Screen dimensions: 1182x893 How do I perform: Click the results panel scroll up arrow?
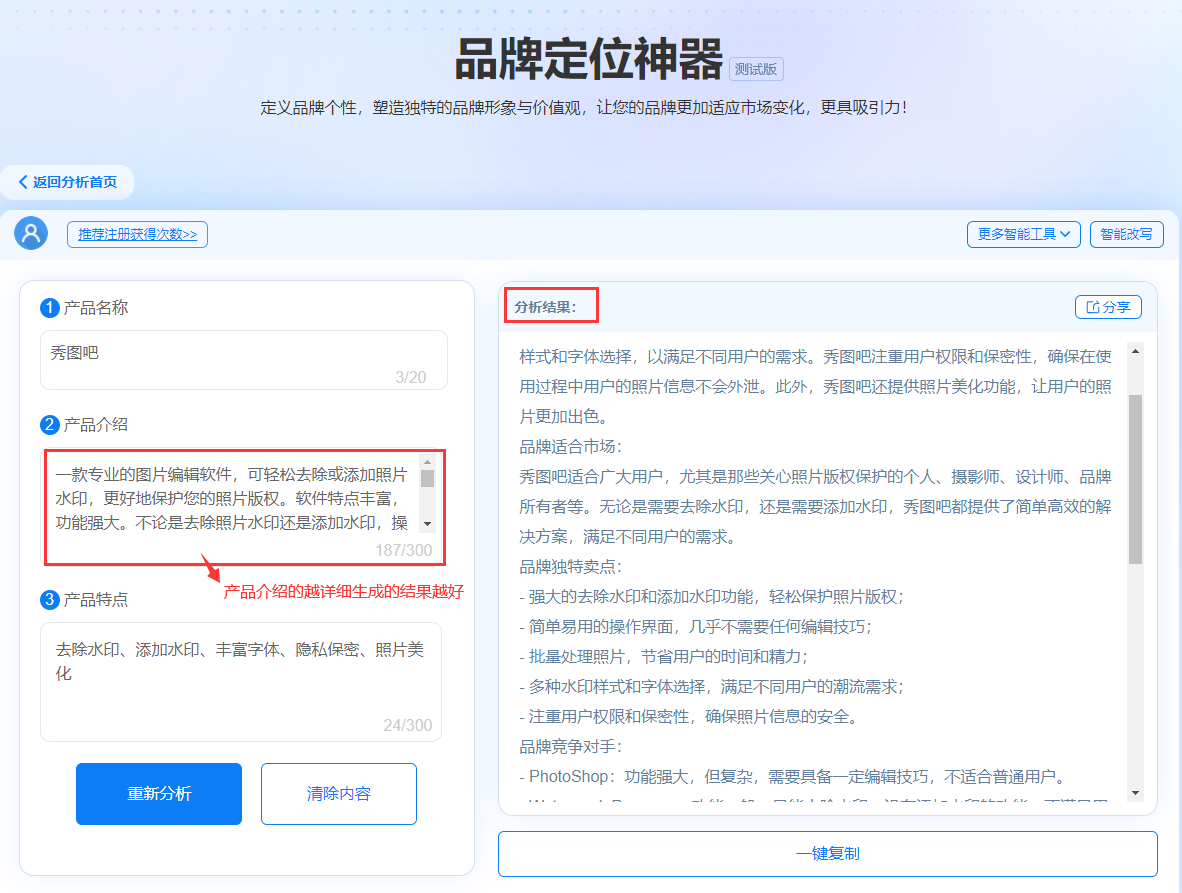pyautogui.click(x=1135, y=352)
